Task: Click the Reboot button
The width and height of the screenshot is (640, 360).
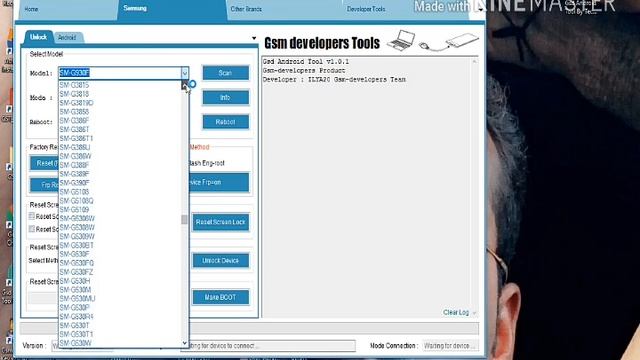Action: pos(225,122)
